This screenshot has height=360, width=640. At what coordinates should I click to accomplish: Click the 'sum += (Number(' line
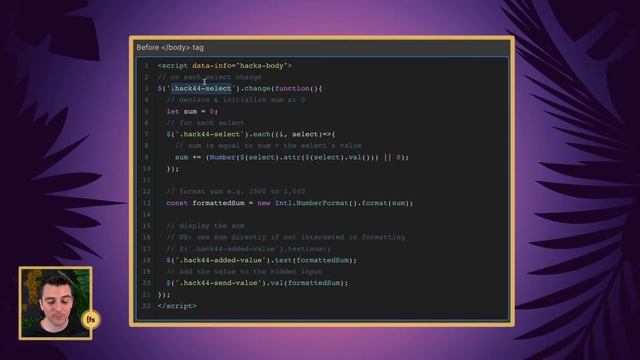pyautogui.click(x=291, y=157)
